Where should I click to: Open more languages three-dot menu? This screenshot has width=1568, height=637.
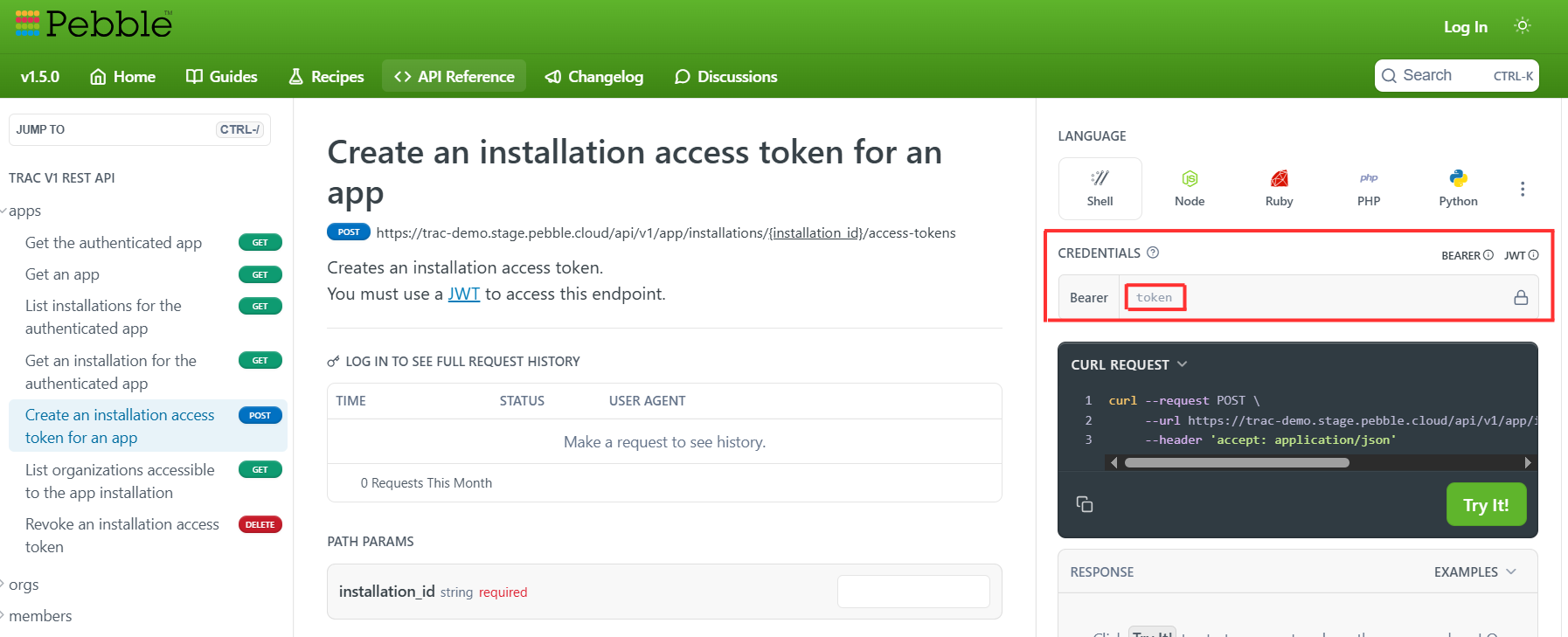[x=1522, y=189]
